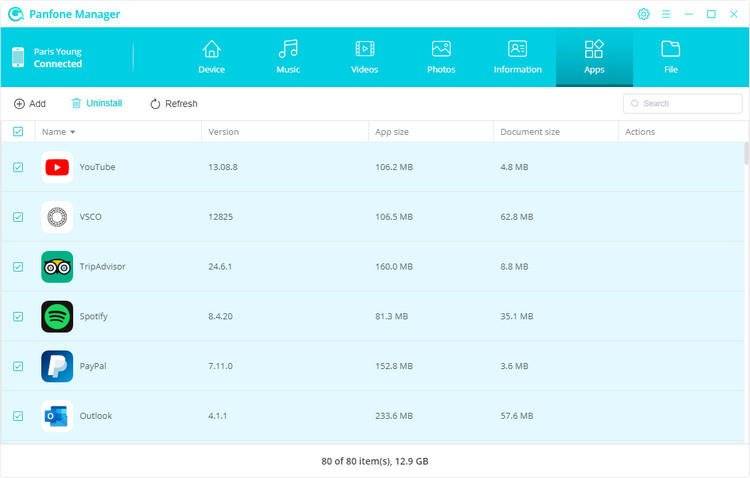Click version 24.6.1 of TripAdvisor
Image resolution: width=750 pixels, height=478 pixels.
coord(220,267)
